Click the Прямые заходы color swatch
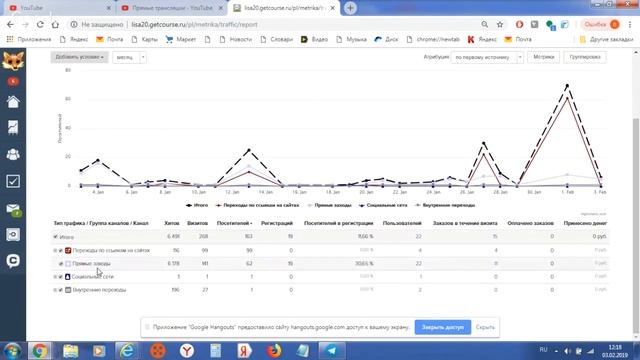This screenshot has height=360, width=640. point(68,264)
